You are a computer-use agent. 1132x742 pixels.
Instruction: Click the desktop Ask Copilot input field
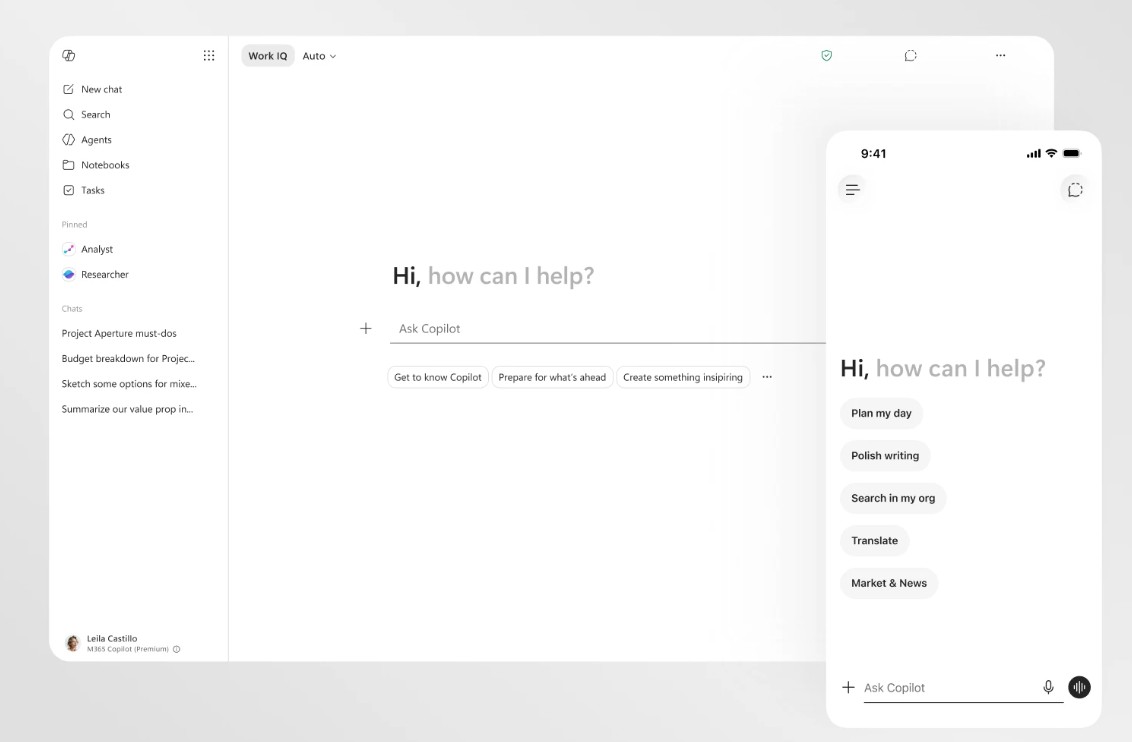pos(608,329)
